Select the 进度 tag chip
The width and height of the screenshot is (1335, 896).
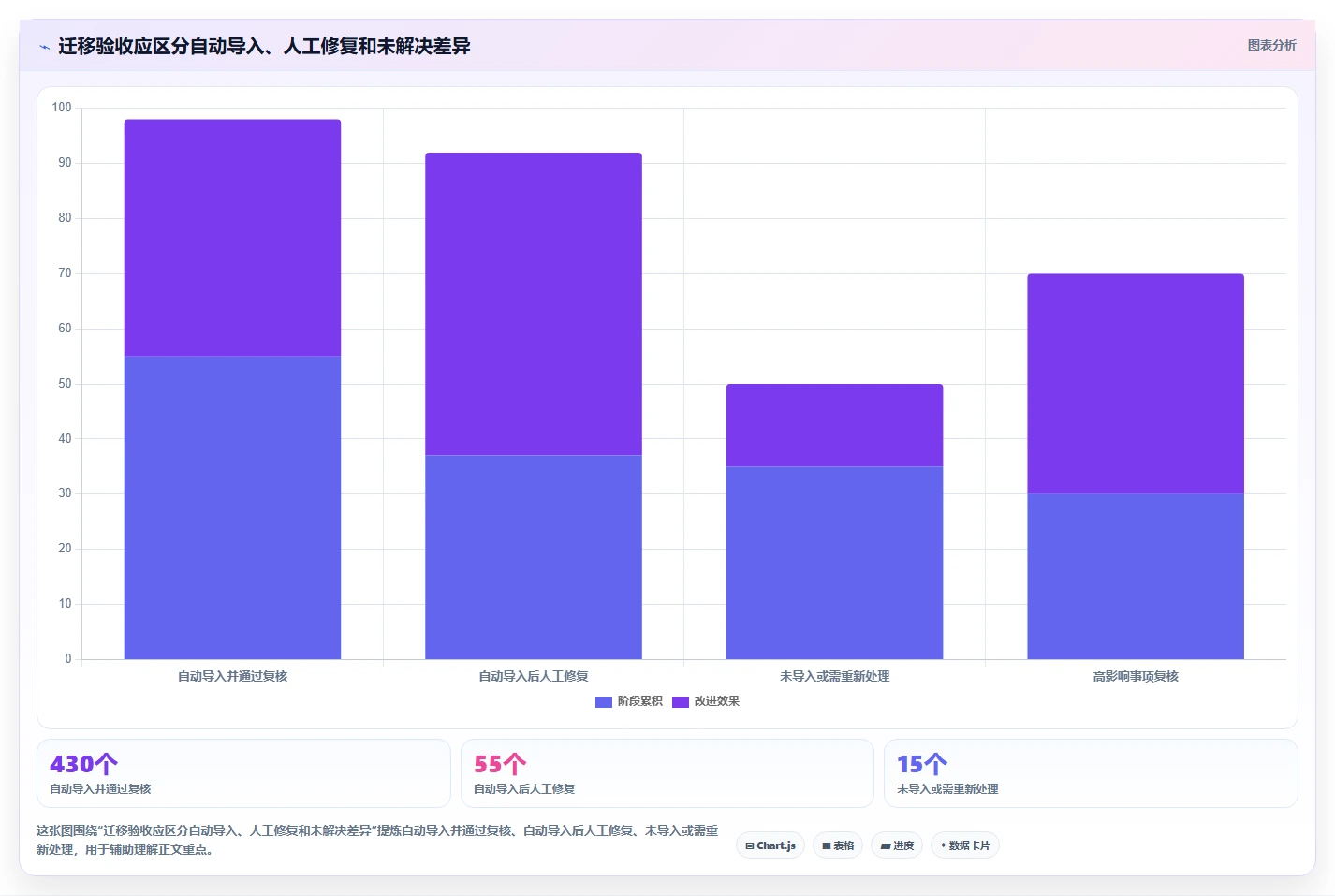pos(897,845)
